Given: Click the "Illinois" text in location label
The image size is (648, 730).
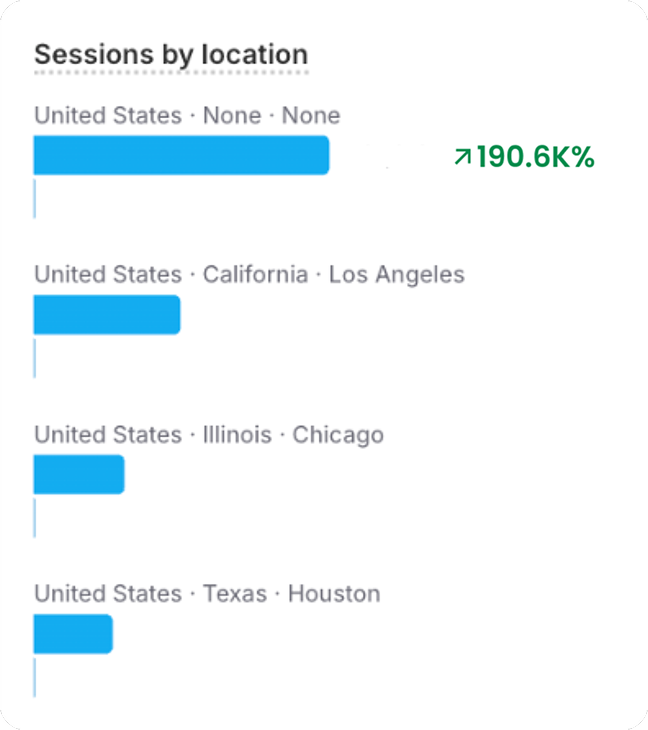Looking at the screenshot, I should tap(237, 435).
